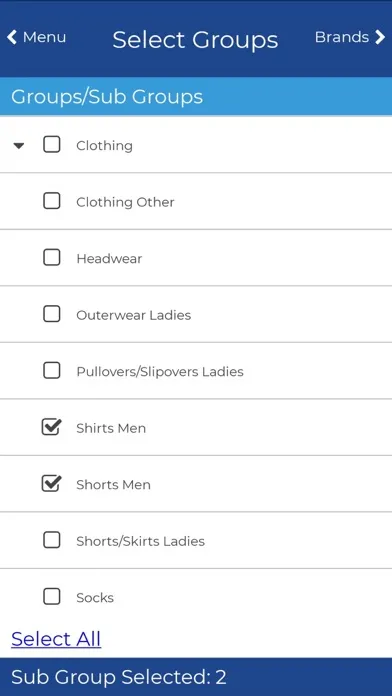Check the Headwear checkbox
Viewport: 392px width, 696px height.
tap(51, 257)
